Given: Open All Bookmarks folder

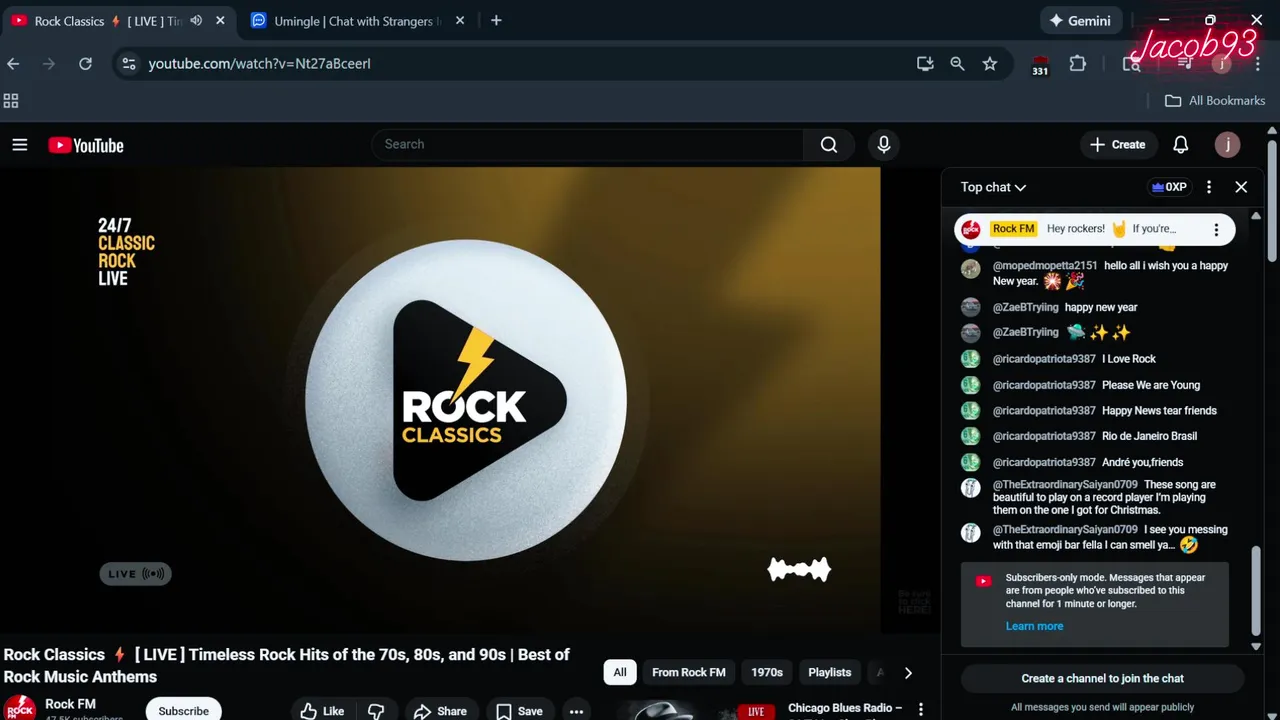Looking at the screenshot, I should (1215, 100).
